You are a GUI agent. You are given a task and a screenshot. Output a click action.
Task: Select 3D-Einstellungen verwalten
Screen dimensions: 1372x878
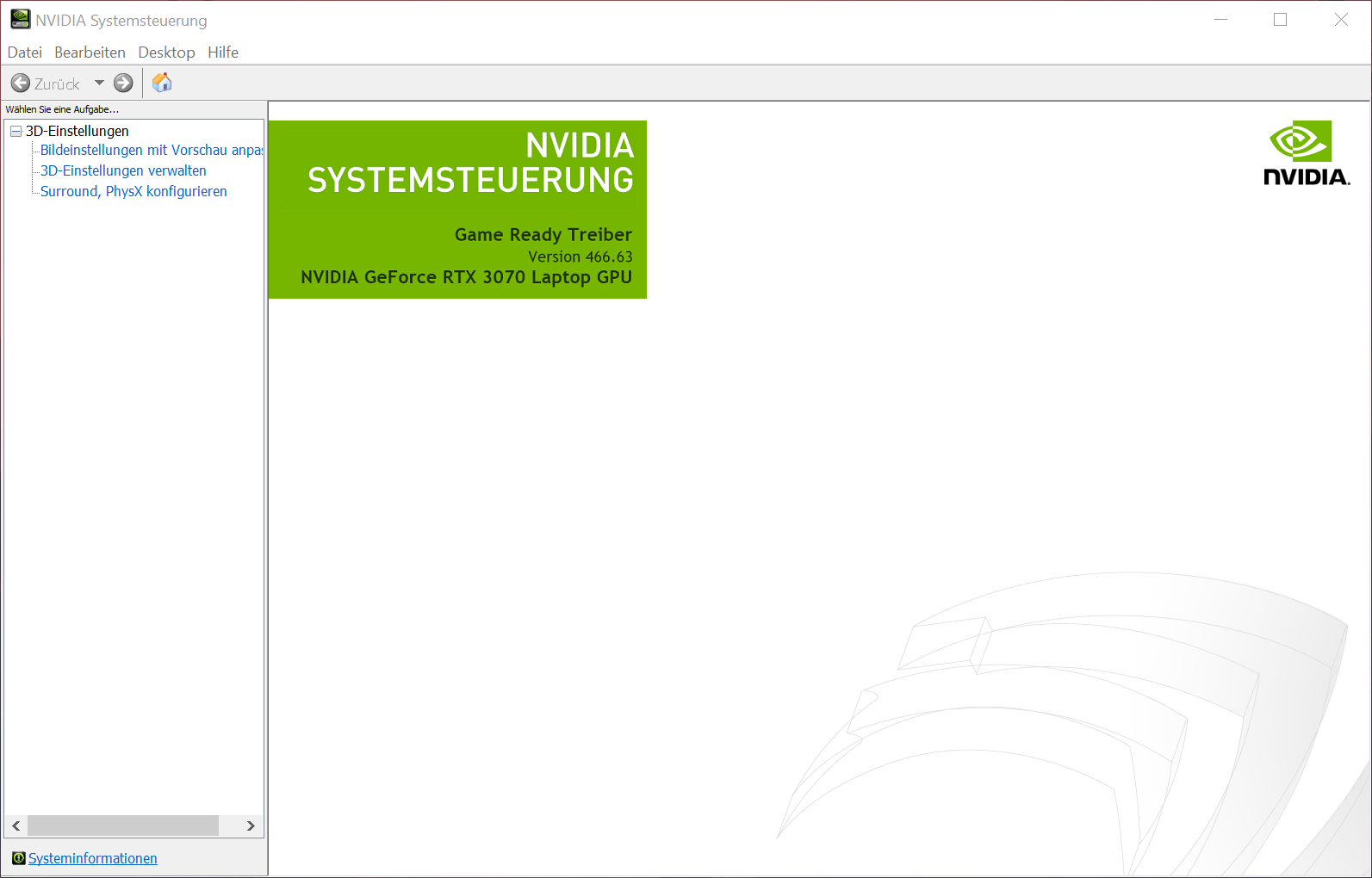(123, 170)
